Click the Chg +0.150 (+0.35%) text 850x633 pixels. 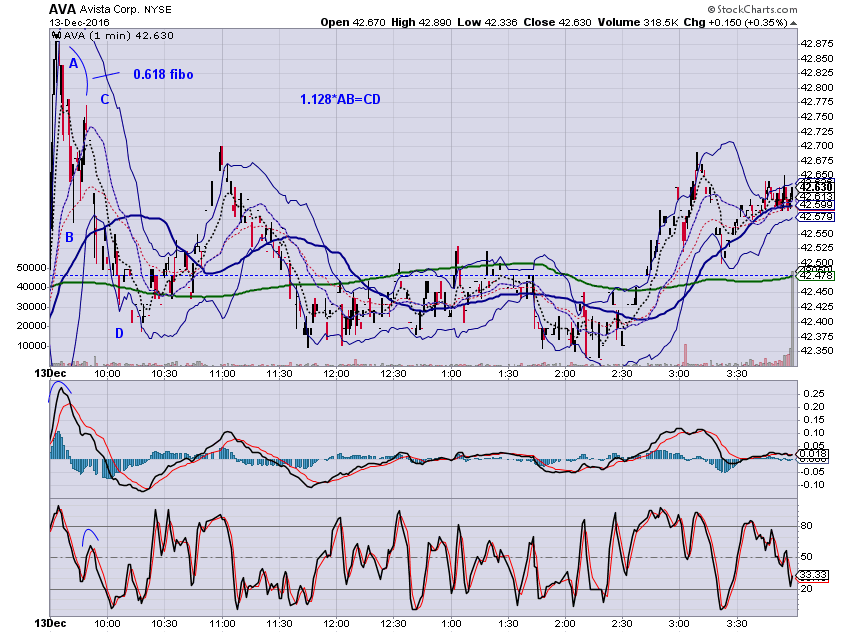click(735, 22)
